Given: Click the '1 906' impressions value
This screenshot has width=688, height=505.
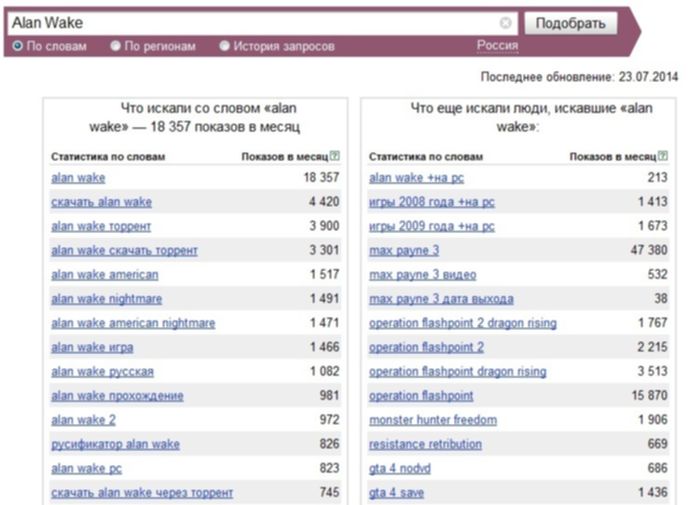Looking at the screenshot, I should [x=653, y=419].
